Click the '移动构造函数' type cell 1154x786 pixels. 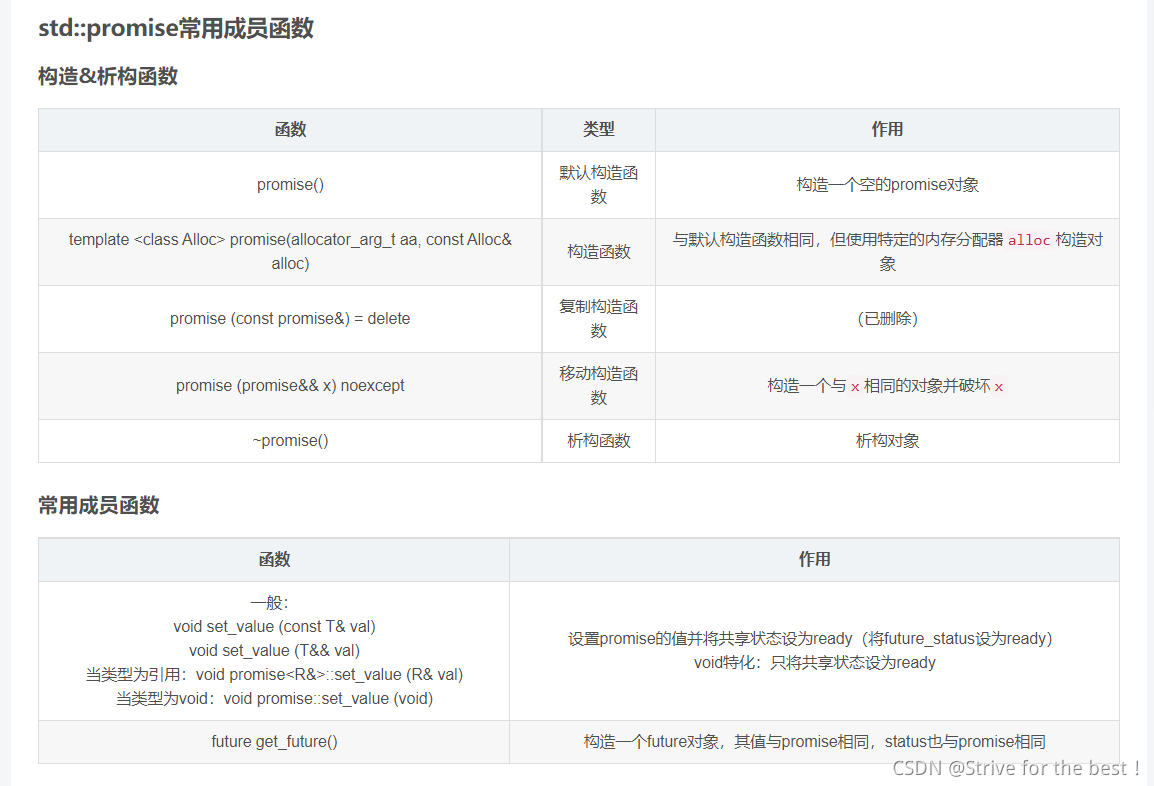[x=598, y=386]
